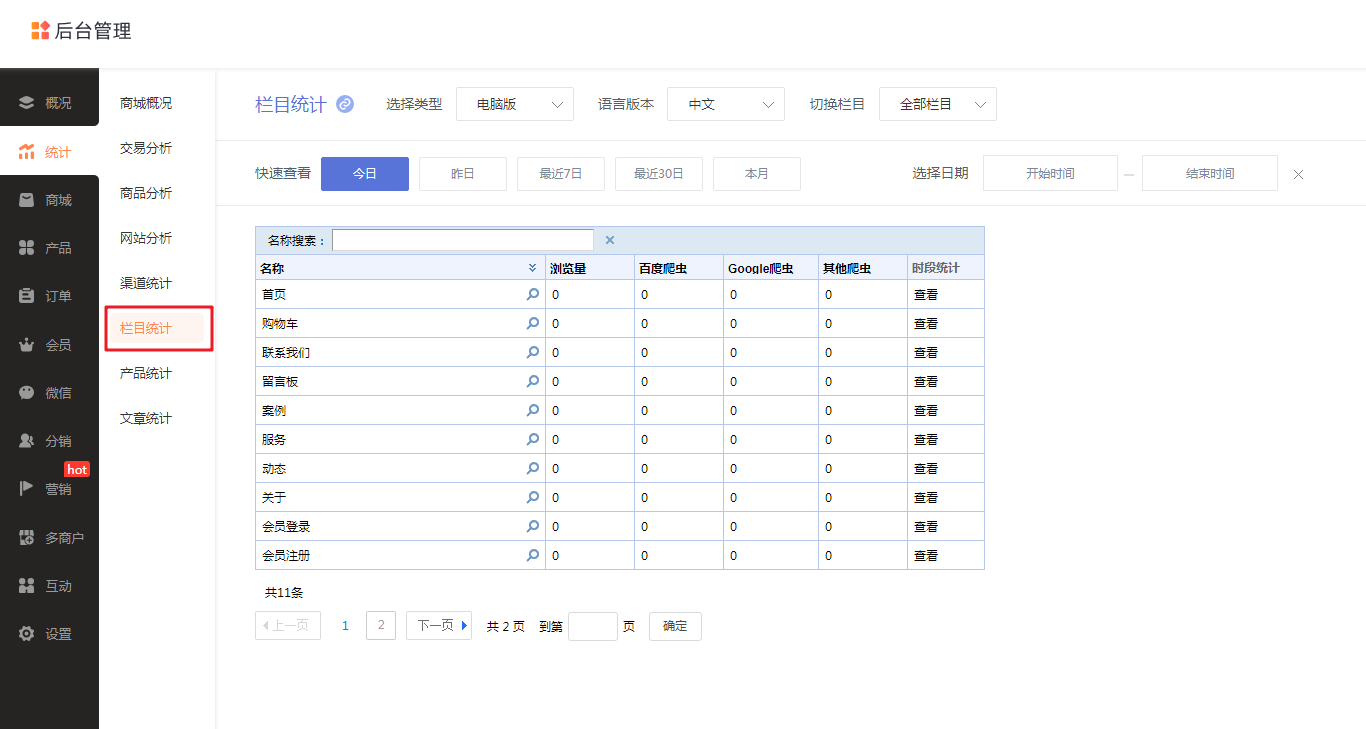
Task: Go to 订单 in the sidebar
Action: [49, 296]
